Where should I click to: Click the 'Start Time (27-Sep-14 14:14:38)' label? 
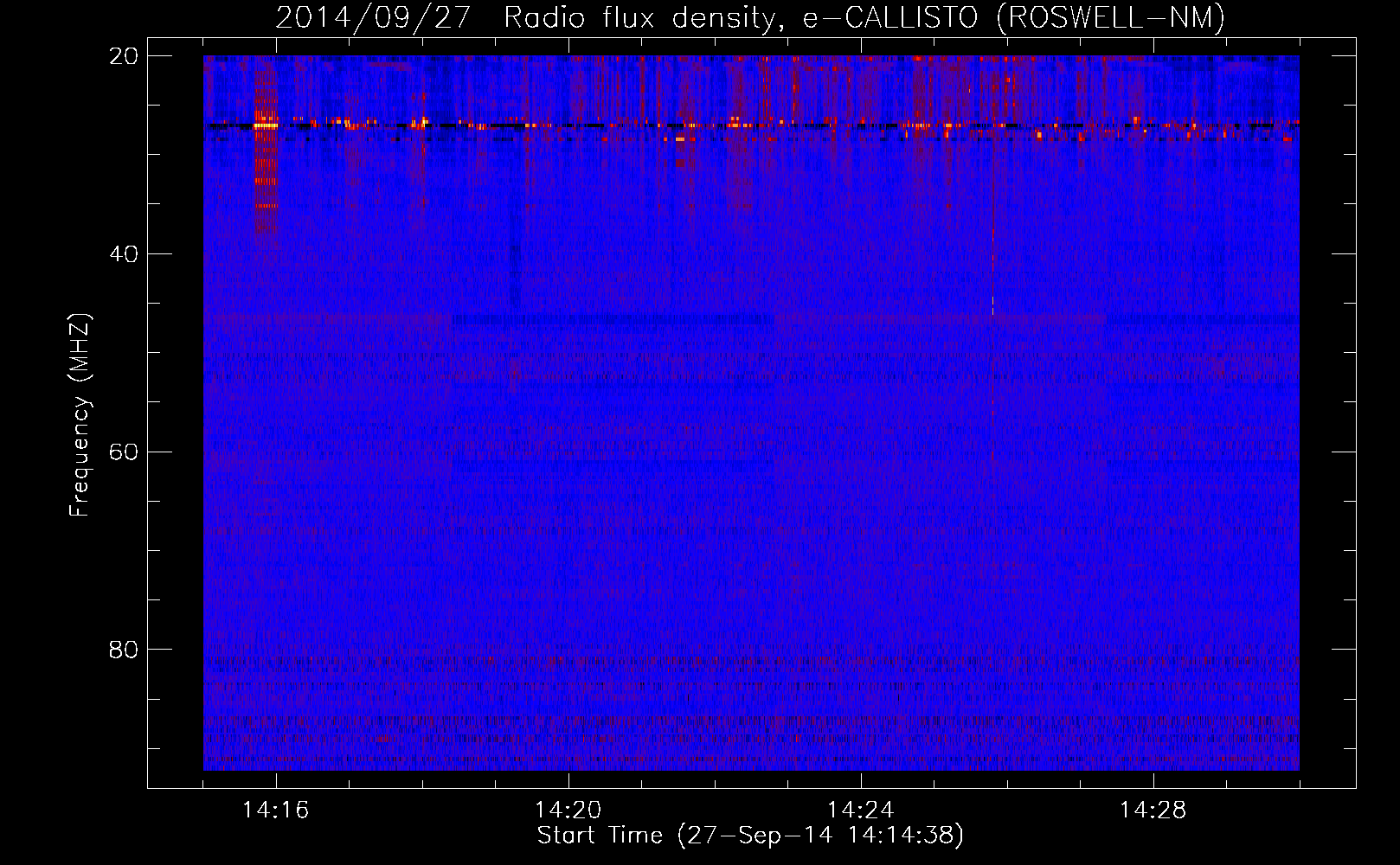point(750,836)
